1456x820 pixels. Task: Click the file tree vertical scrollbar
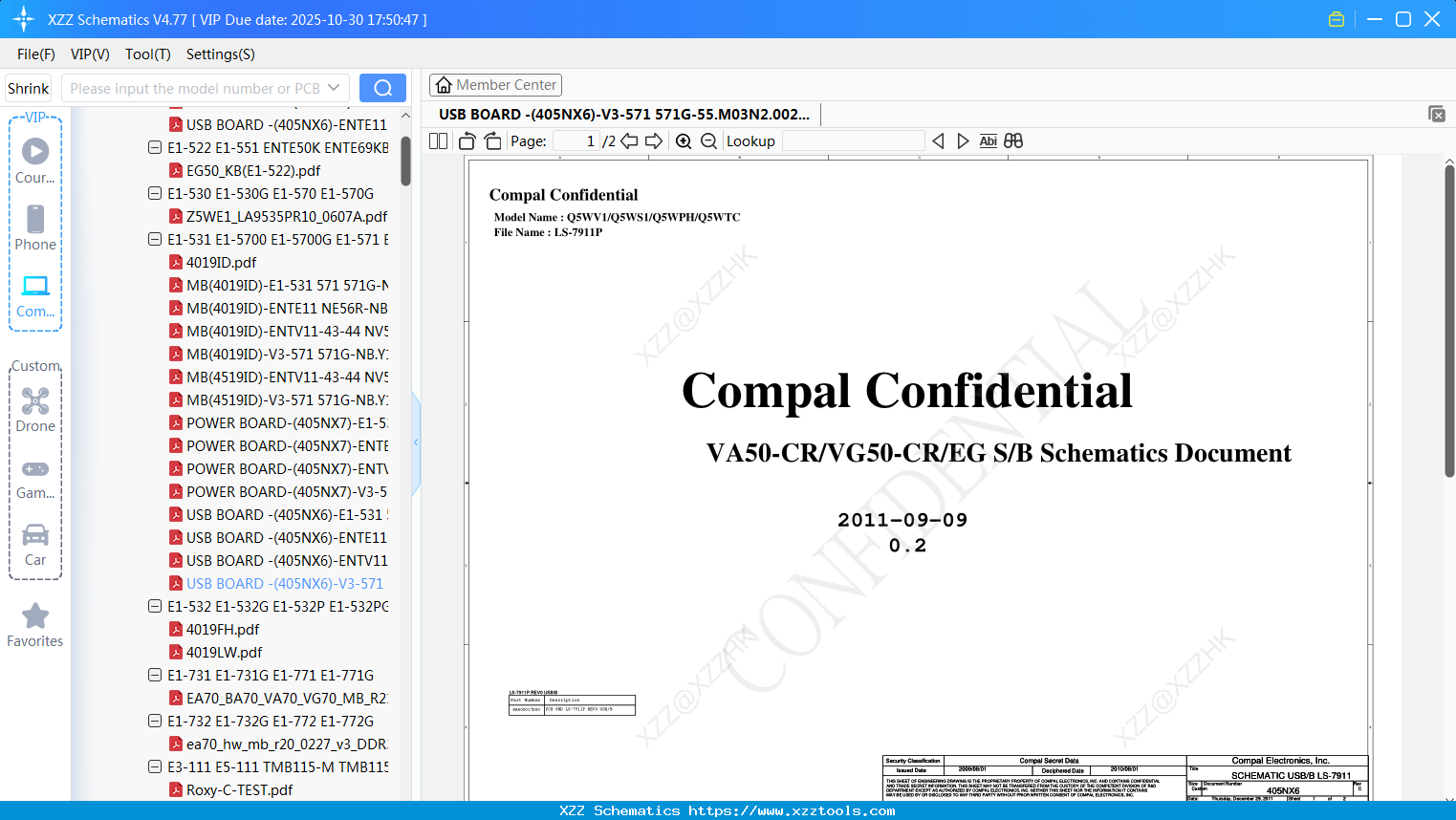(405, 161)
